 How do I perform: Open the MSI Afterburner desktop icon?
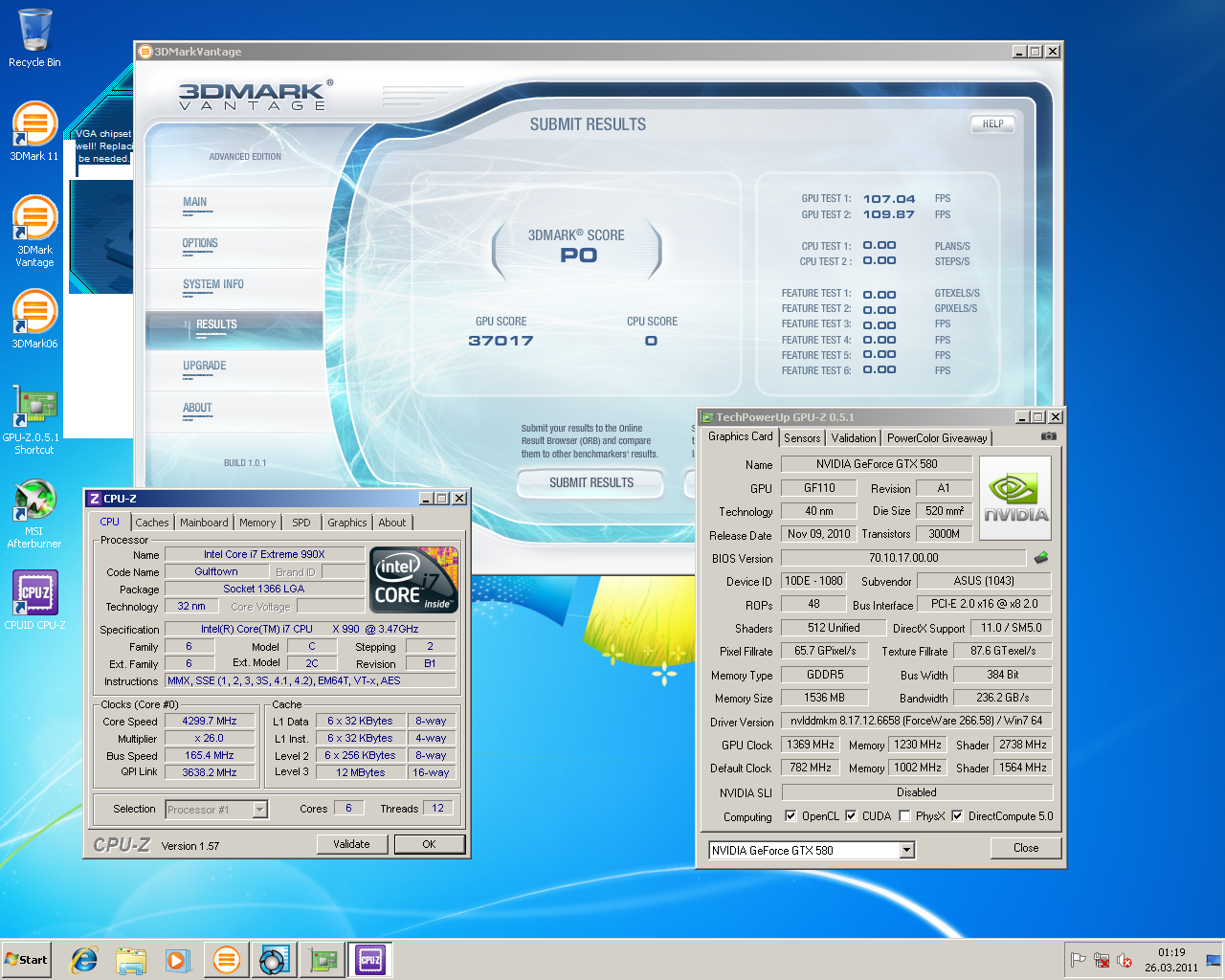point(34,514)
